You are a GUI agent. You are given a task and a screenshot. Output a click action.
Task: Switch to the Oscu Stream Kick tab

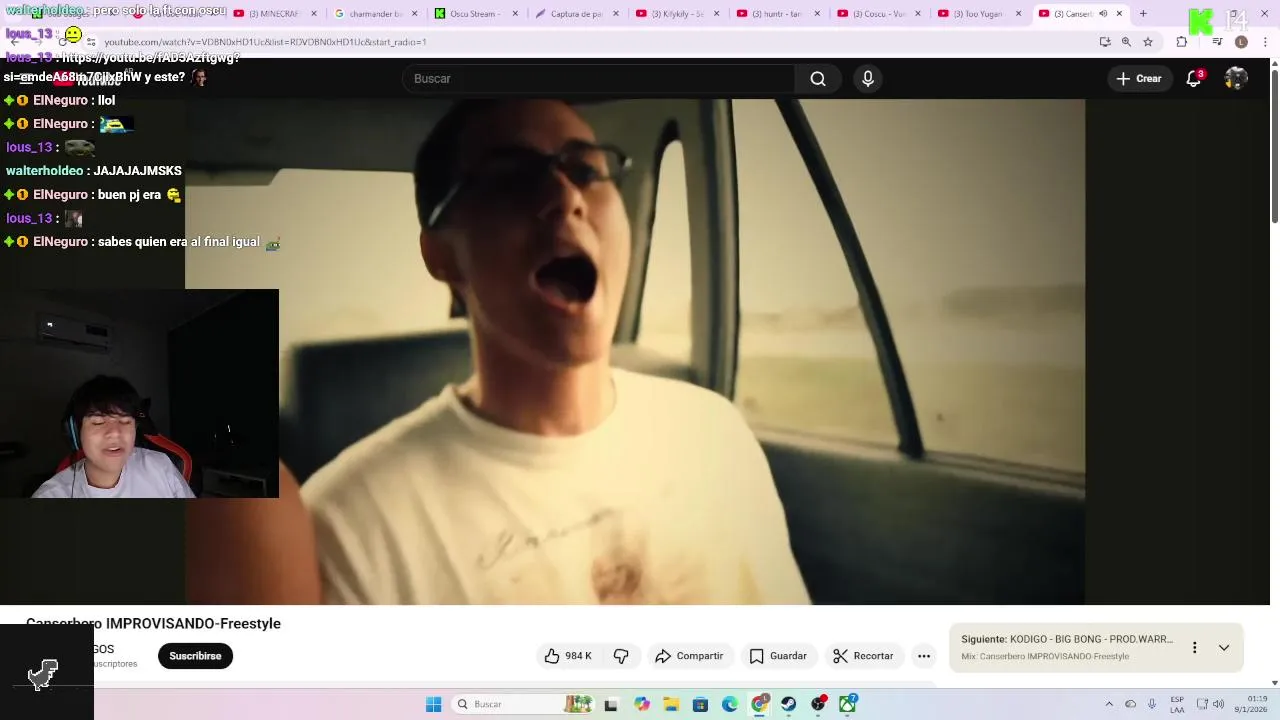coord(476,14)
